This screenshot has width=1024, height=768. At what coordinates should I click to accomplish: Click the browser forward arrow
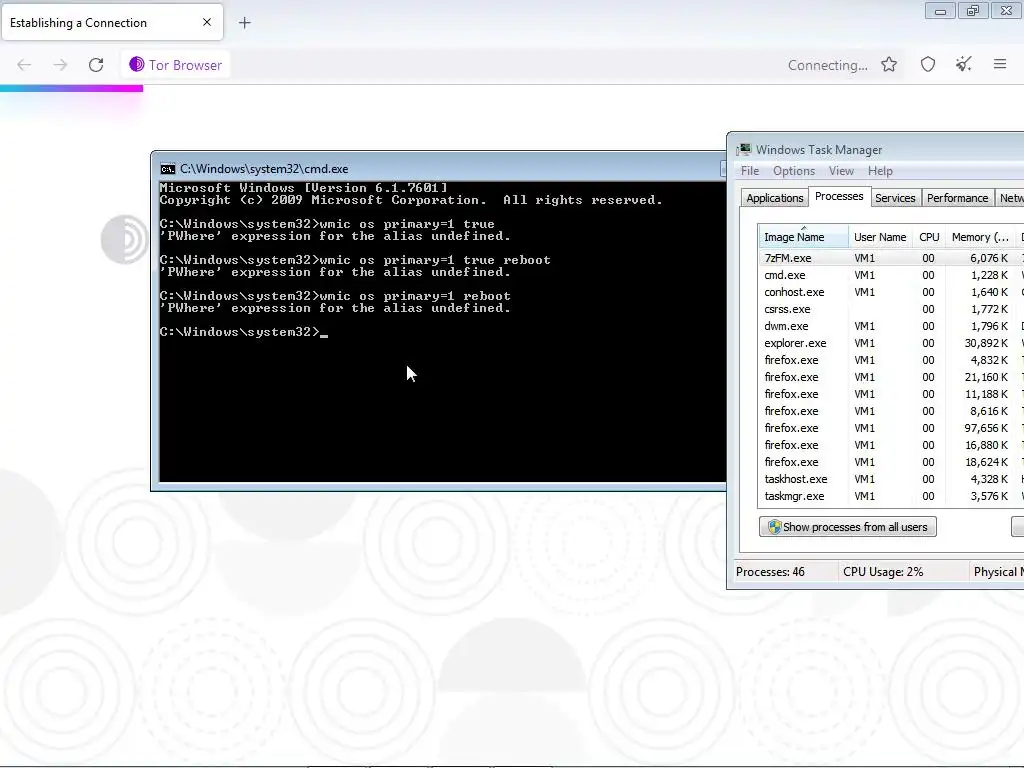pos(60,65)
